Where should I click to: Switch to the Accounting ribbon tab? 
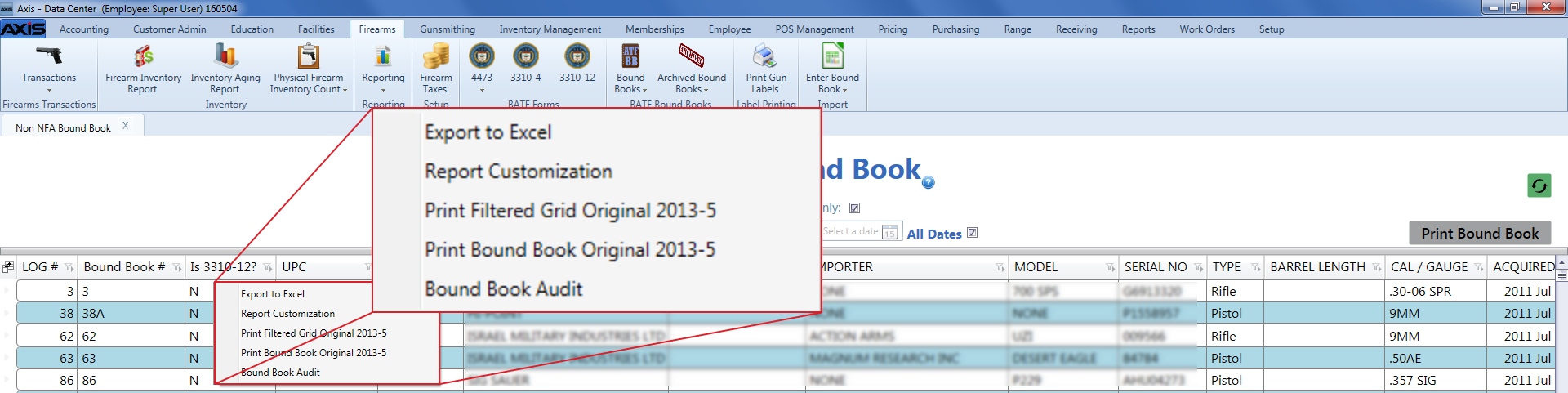tap(84, 29)
